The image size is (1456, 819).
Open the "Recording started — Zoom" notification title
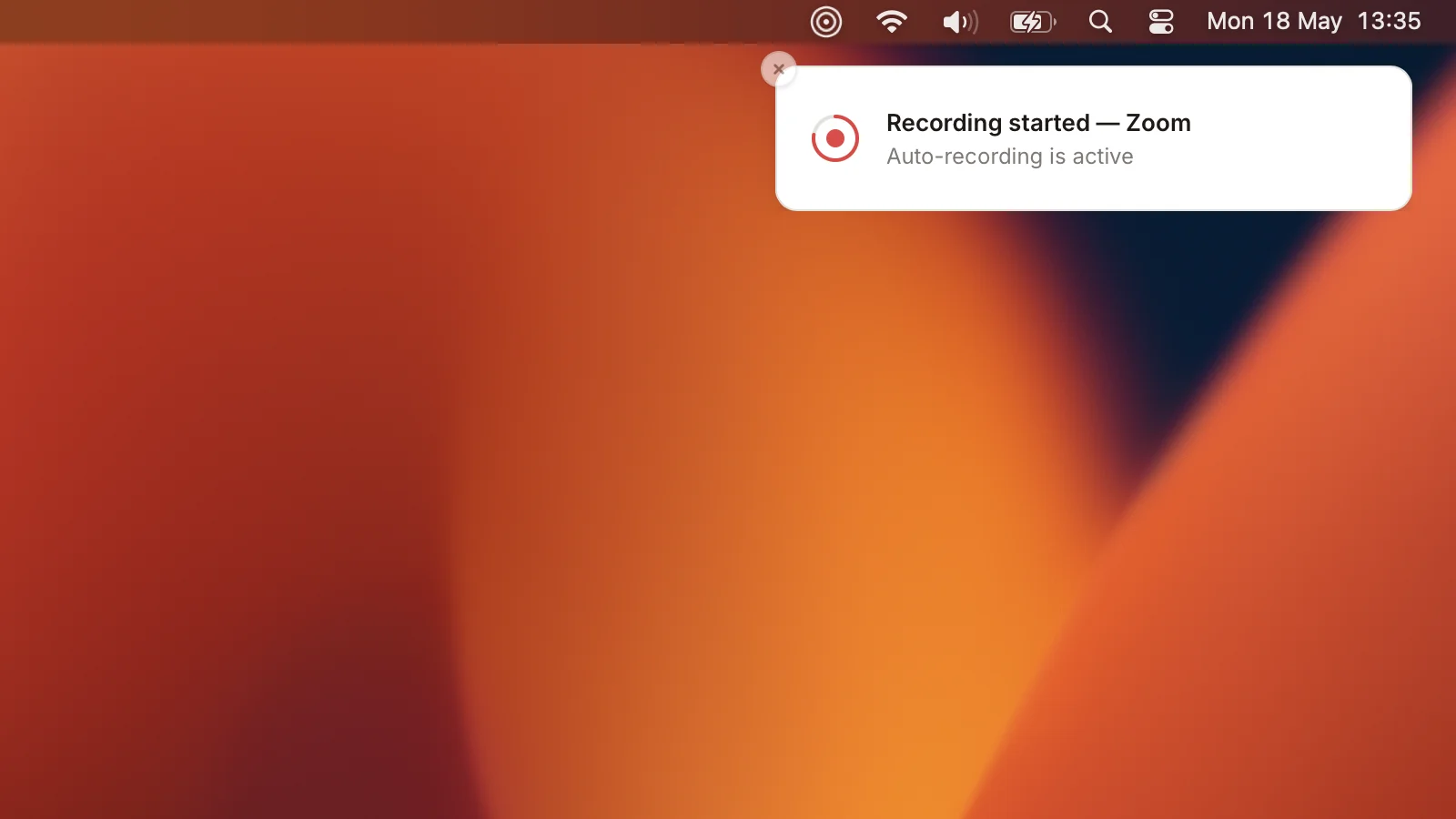click(1038, 123)
